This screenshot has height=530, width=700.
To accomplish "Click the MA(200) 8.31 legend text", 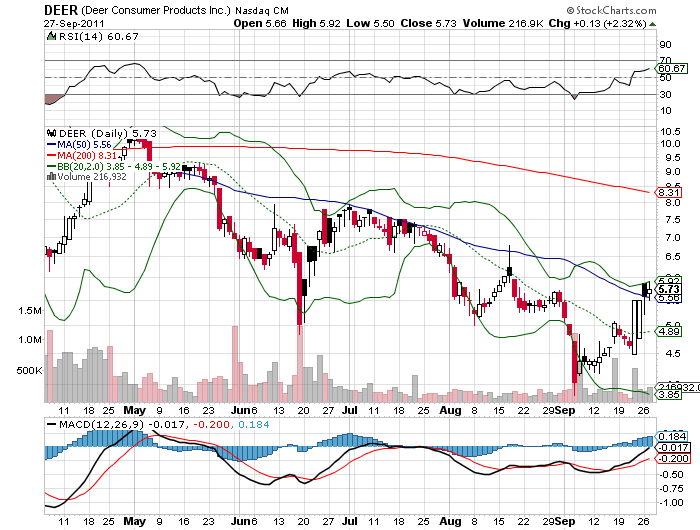I will 87,155.
